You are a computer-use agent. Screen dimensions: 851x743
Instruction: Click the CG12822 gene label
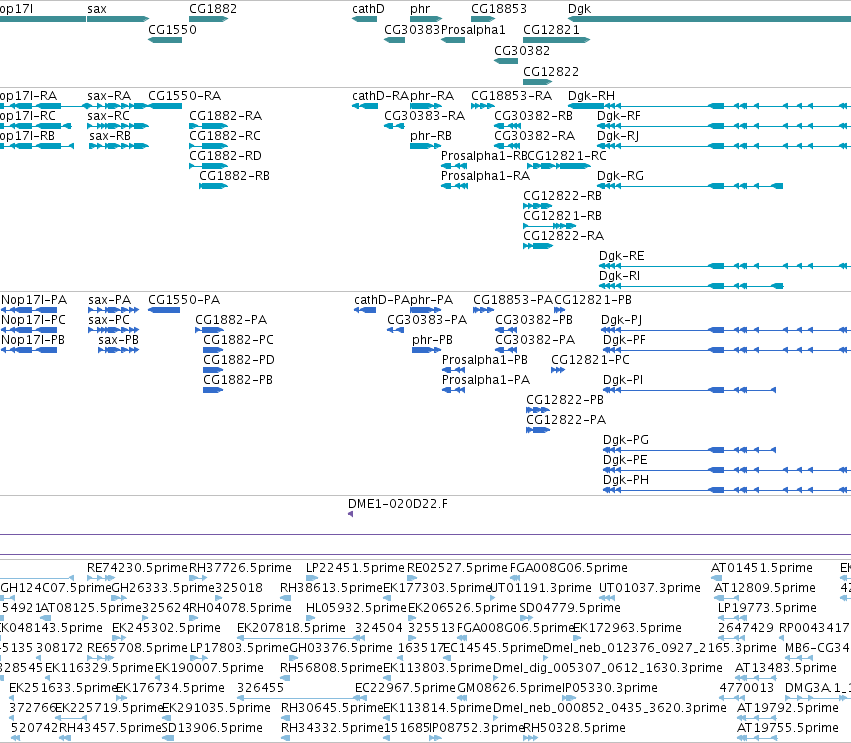[551, 72]
